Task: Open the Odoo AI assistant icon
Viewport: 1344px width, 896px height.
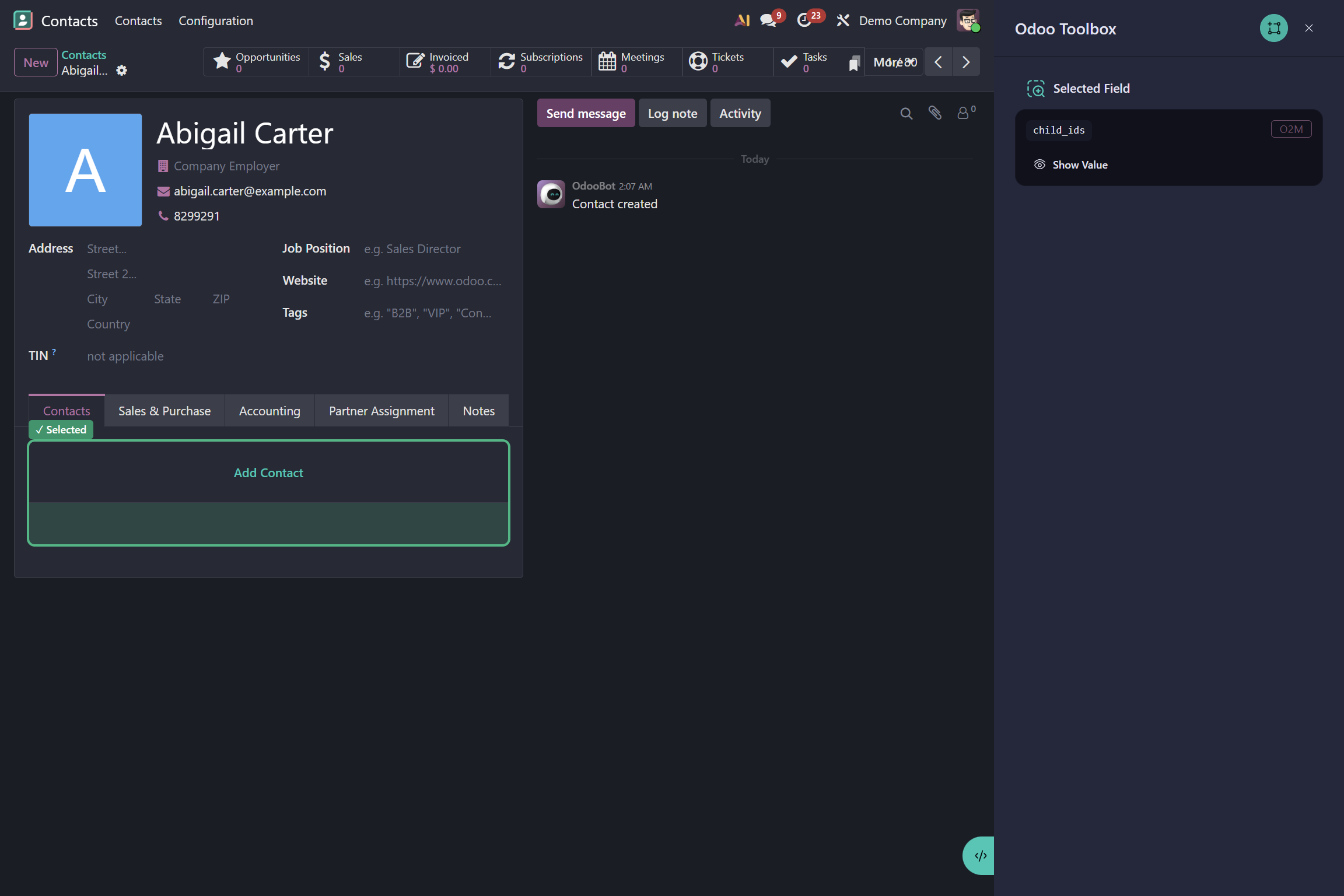Action: tap(742, 20)
